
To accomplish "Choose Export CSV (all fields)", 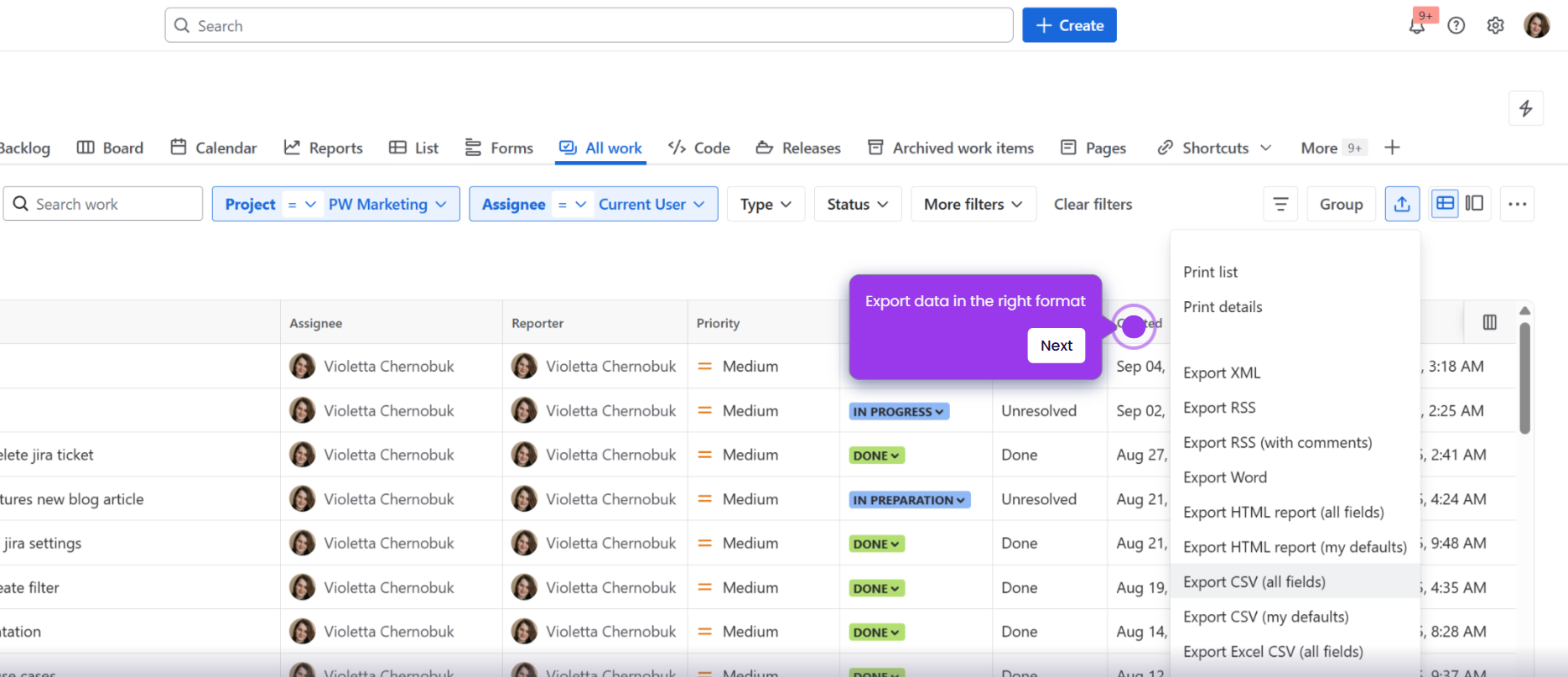I will (1295, 581).
